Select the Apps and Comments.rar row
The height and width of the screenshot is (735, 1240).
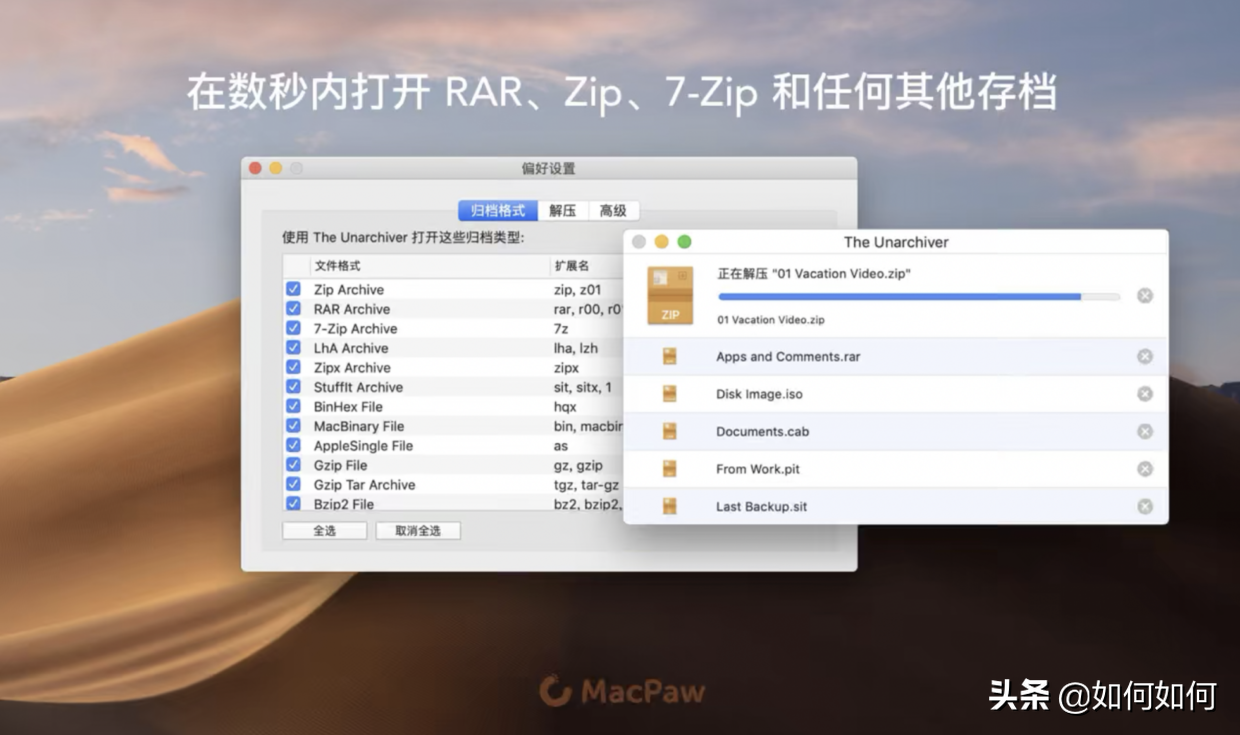tap(896, 357)
